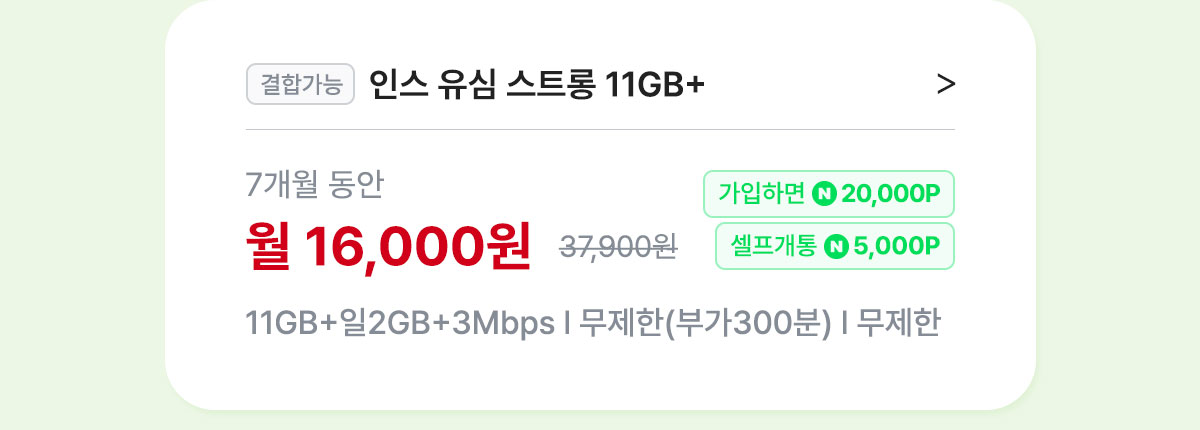The width and height of the screenshot is (1200, 430).
Task: Click the 20,000P point amount
Action: 891,194
